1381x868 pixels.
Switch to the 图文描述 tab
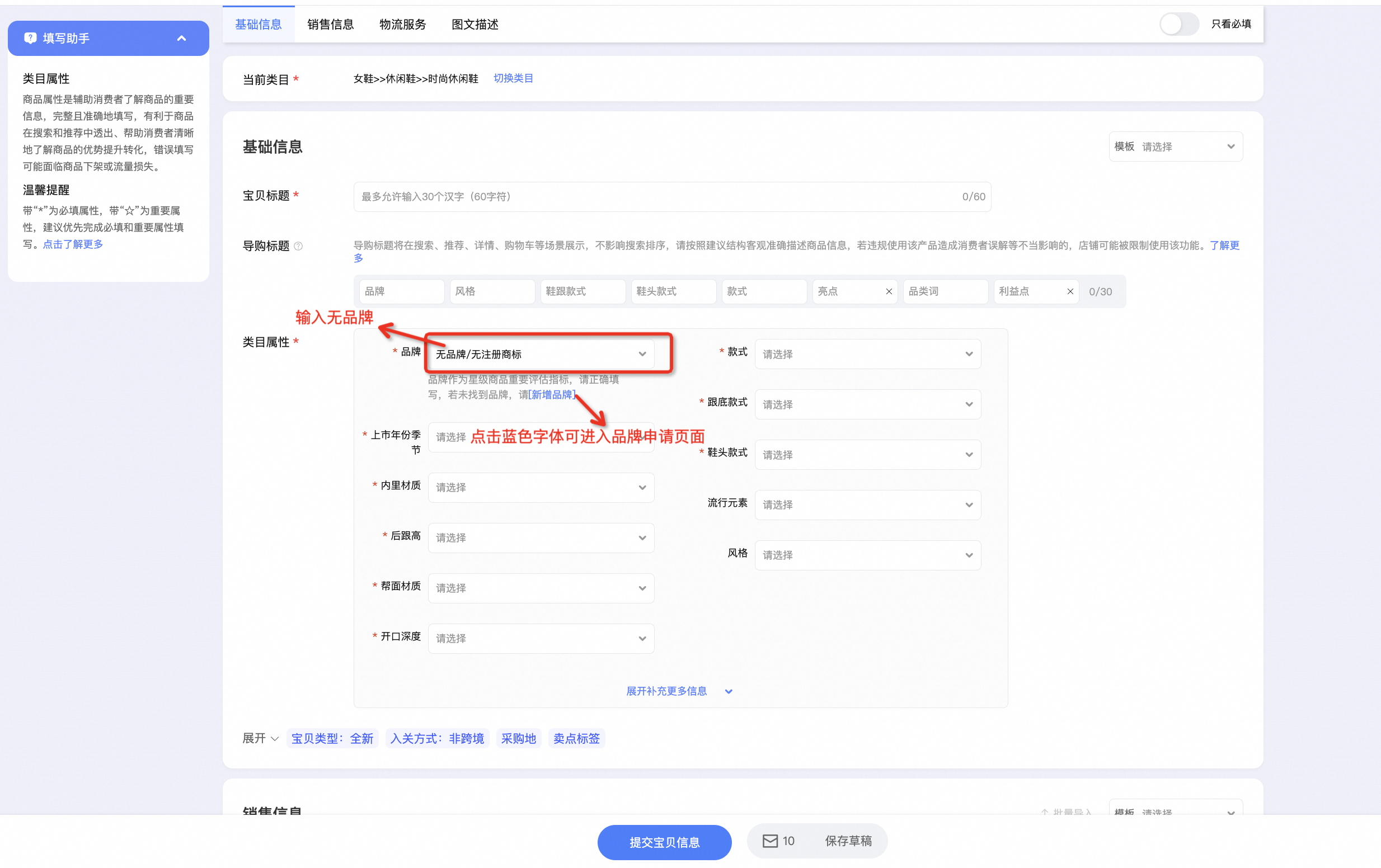pos(476,24)
